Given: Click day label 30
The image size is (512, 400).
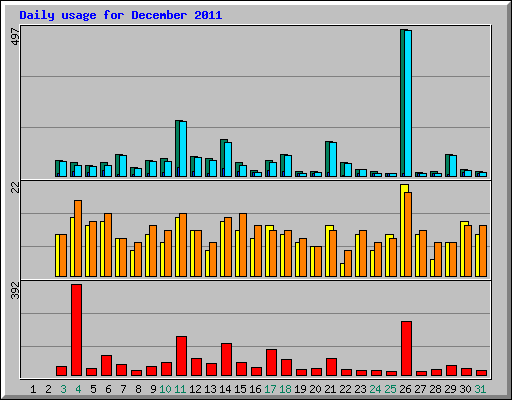Looking at the screenshot, I should tap(465, 389).
